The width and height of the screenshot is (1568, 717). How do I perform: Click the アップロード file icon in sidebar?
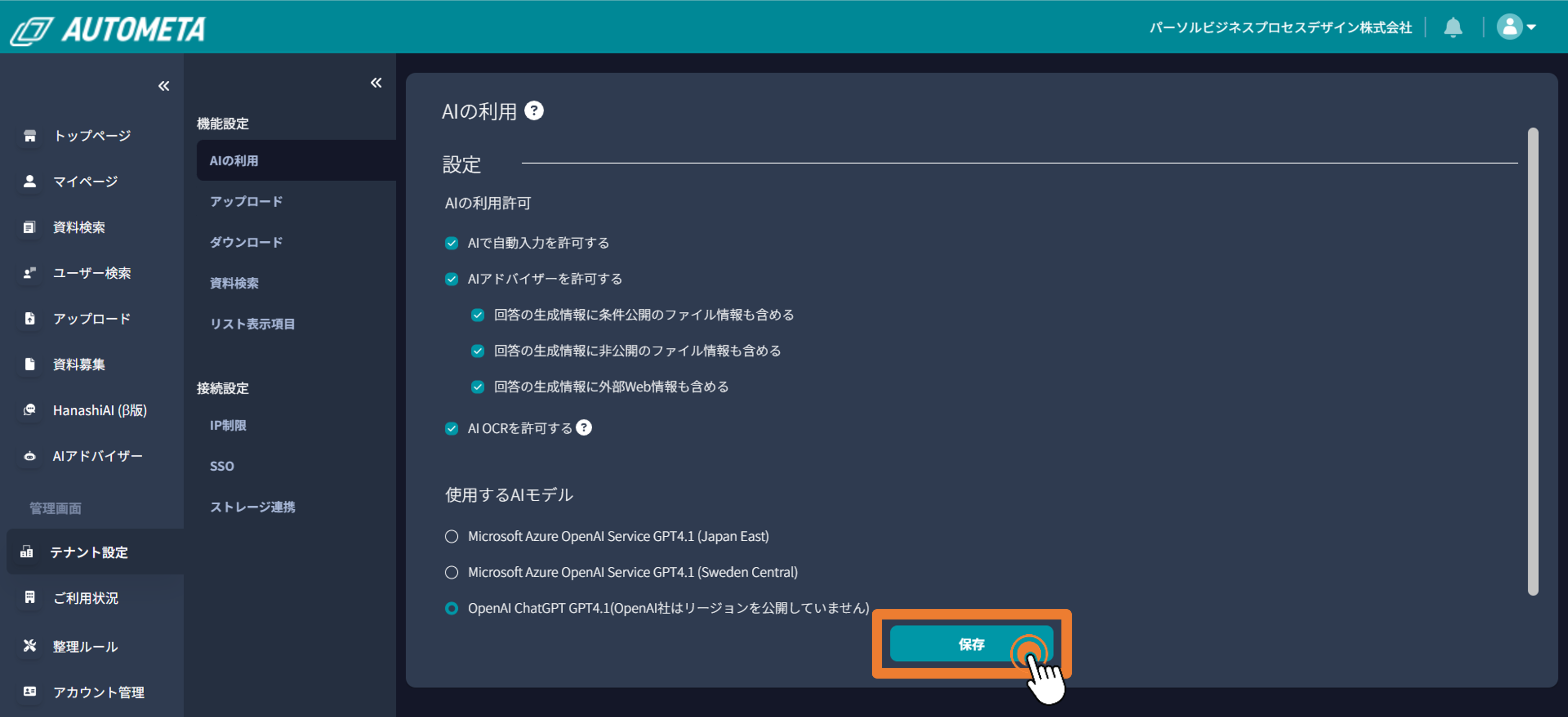click(x=30, y=318)
